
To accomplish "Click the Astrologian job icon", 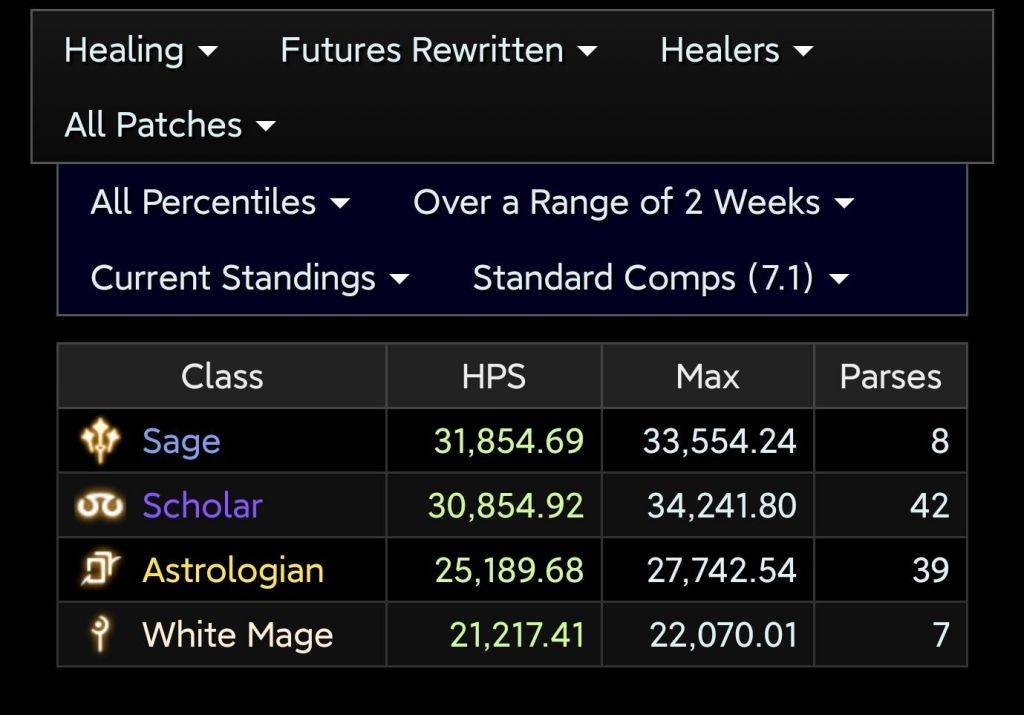I will (x=100, y=570).
